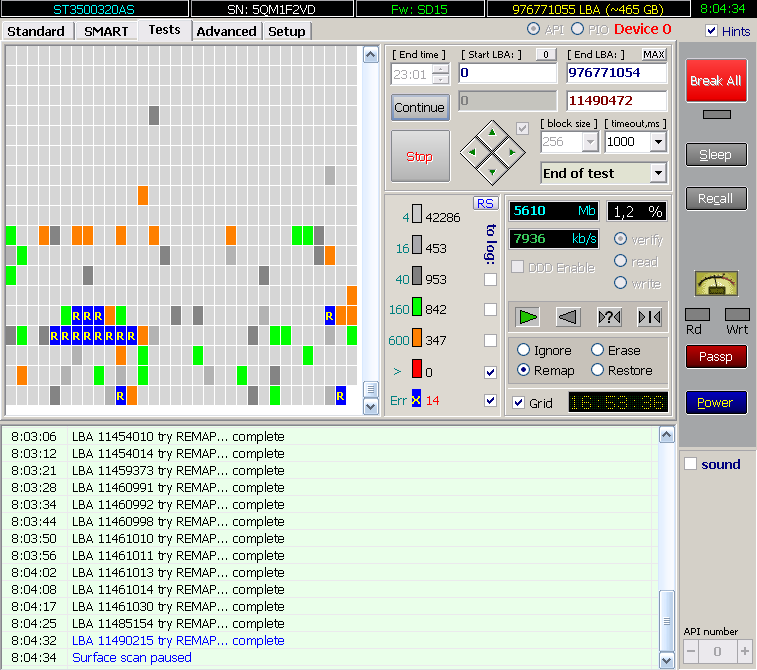757x670 pixels.
Task: Decrease API number with minus button
Action: (691, 651)
